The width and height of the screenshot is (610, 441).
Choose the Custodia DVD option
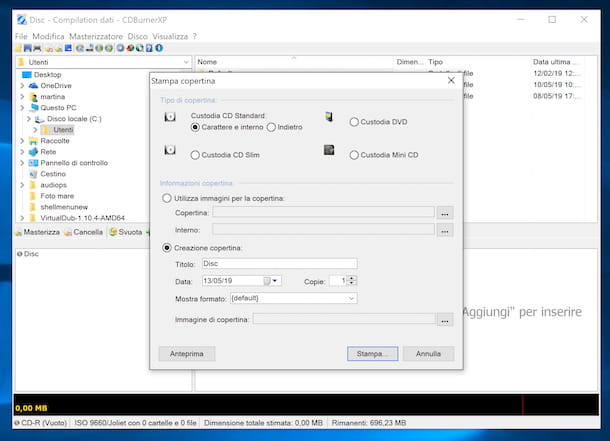[354, 122]
